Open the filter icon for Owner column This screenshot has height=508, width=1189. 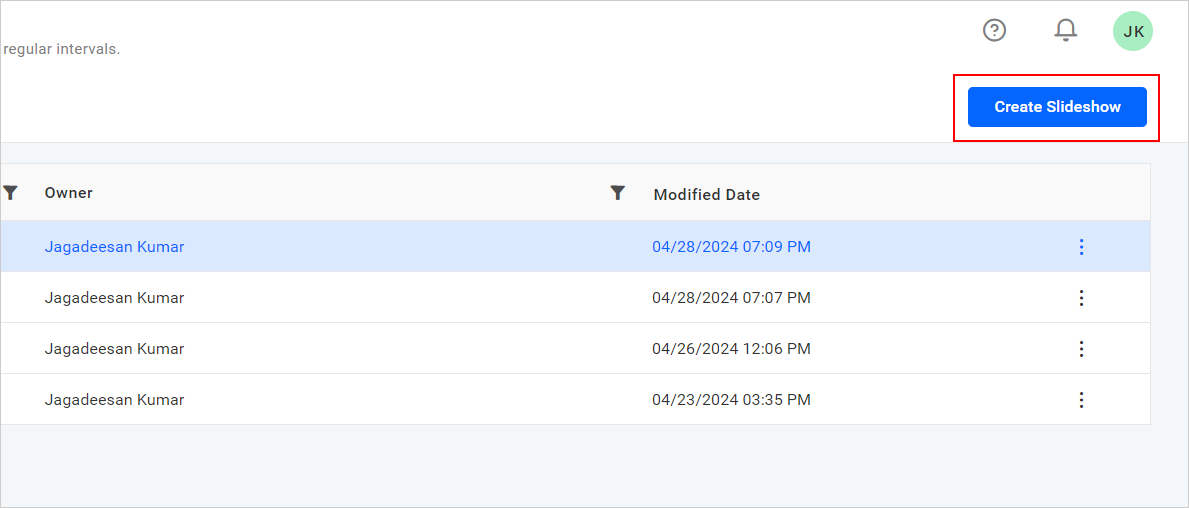tap(618, 193)
